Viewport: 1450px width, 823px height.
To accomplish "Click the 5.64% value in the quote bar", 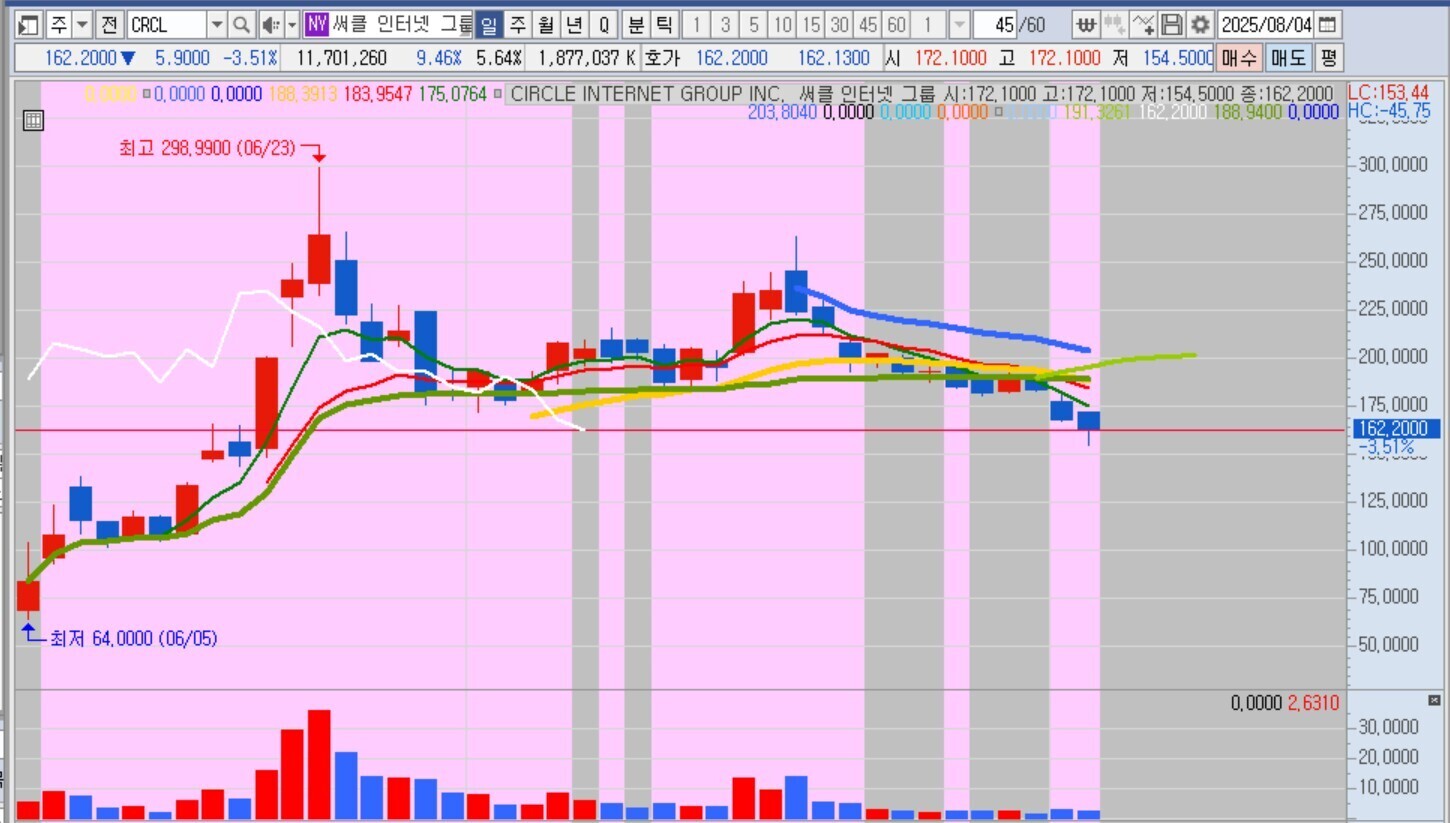I will 499,58.
